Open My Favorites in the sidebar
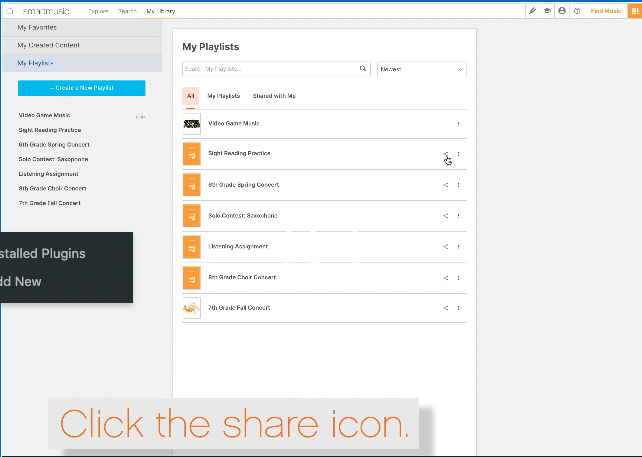The image size is (642, 457). click(x=40, y=29)
